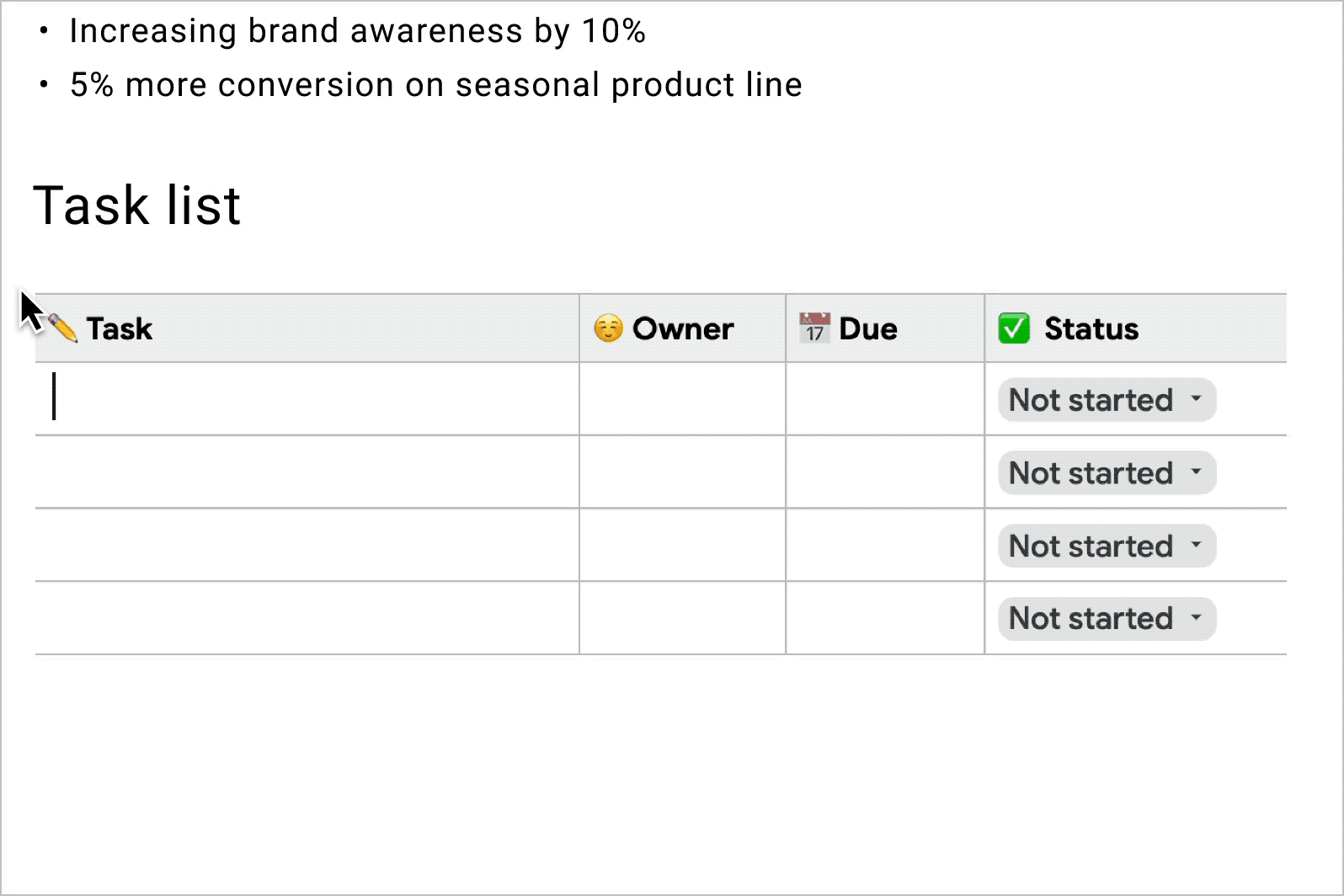Click the "Increasing brand awareness by 10%" bullet

coord(357,31)
